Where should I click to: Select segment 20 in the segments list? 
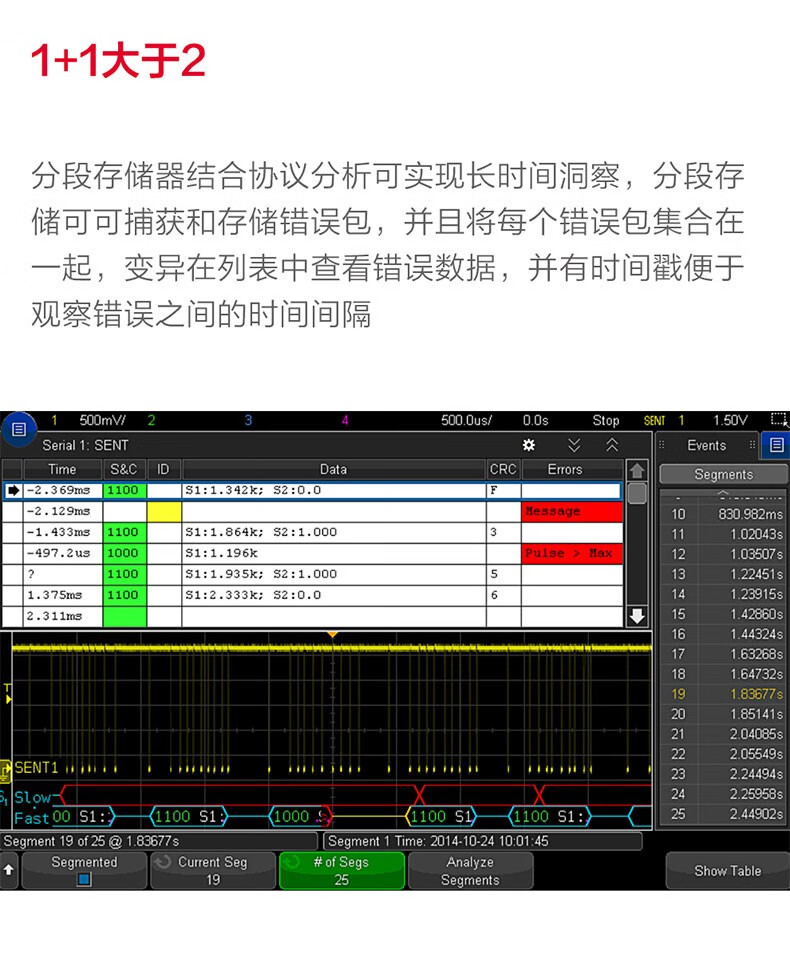pos(722,714)
